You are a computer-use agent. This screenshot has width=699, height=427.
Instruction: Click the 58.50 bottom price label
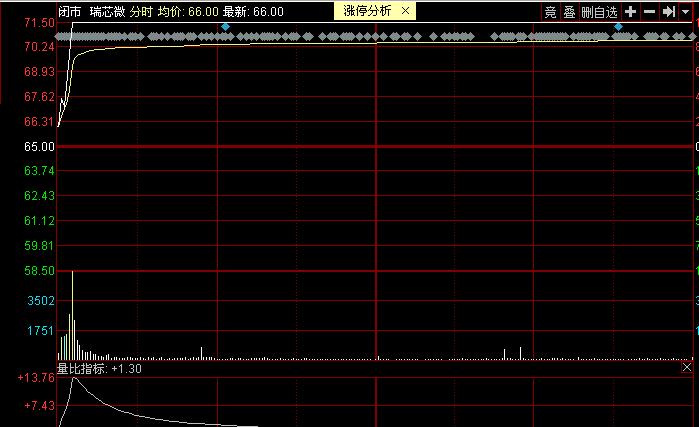coord(38,271)
